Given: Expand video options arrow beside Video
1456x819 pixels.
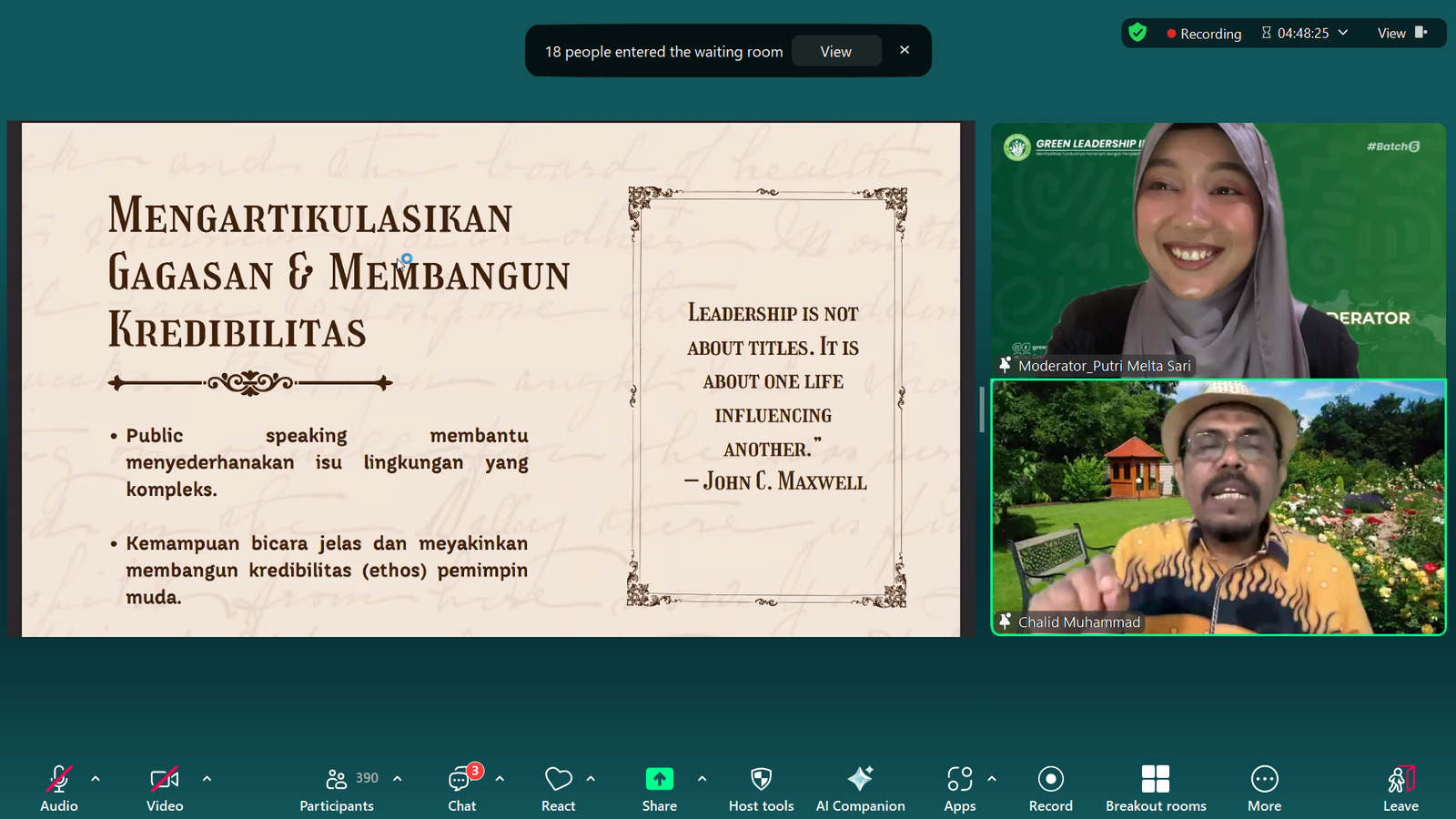Looking at the screenshot, I should pyautogui.click(x=207, y=779).
